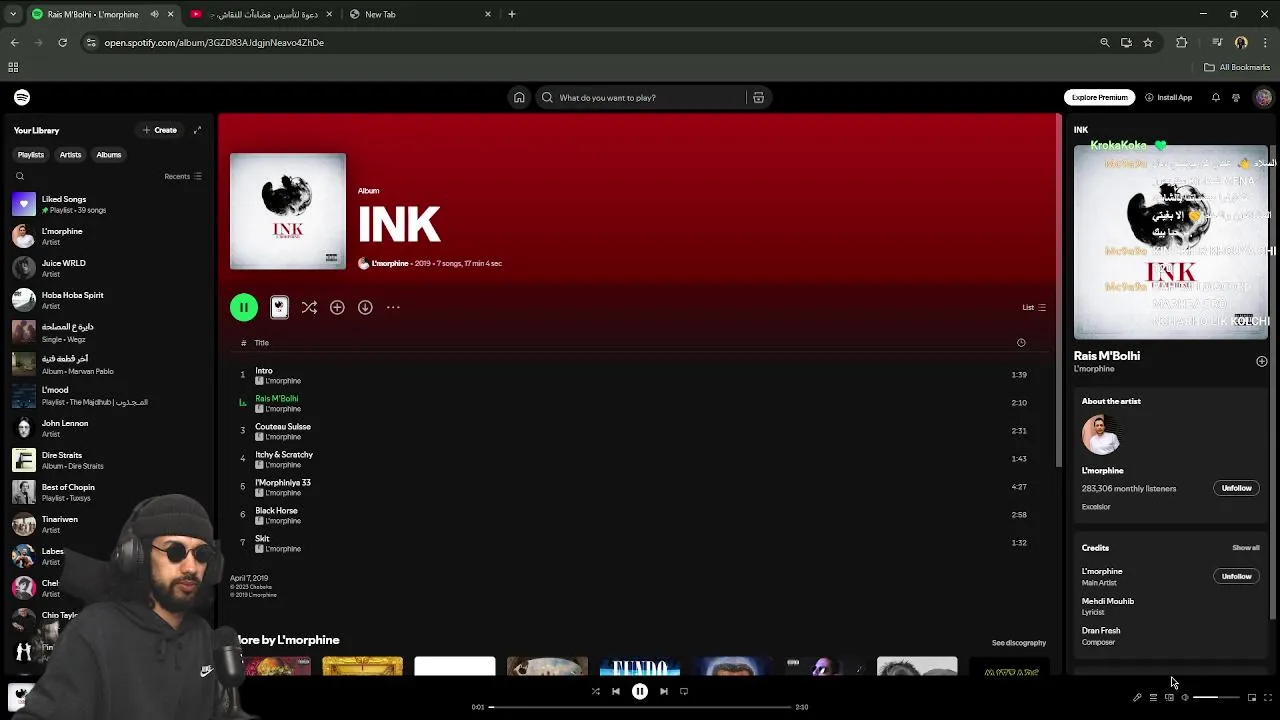Viewport: 1280px width, 720px height.
Task: Download the INK album
Action: tap(365, 307)
